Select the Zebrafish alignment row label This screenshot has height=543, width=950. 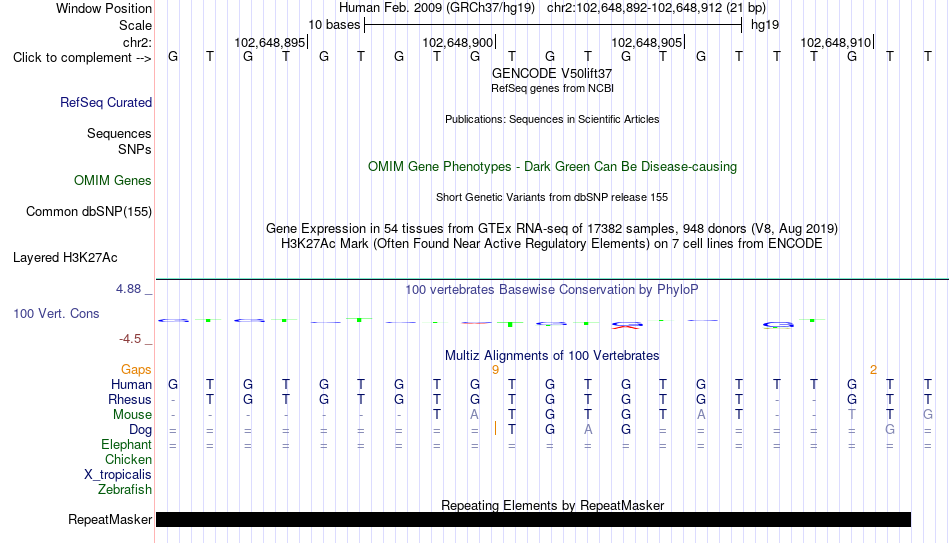[125, 489]
